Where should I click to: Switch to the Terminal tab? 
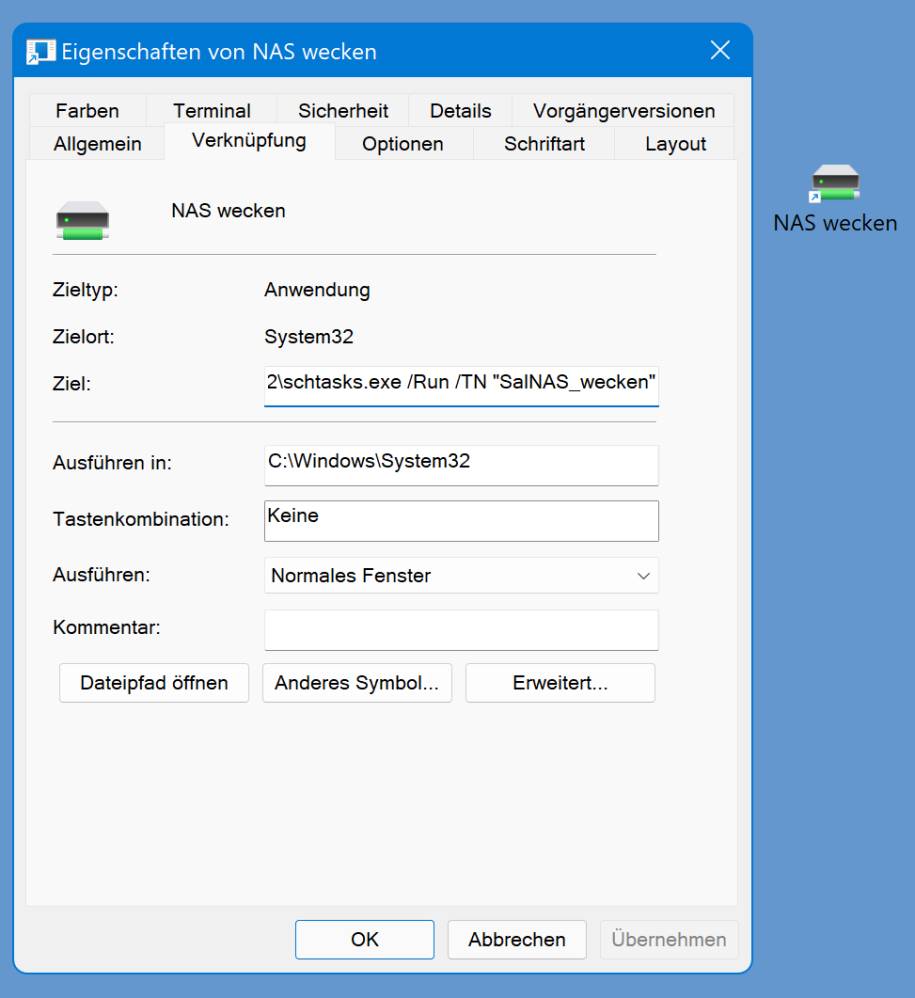212,111
